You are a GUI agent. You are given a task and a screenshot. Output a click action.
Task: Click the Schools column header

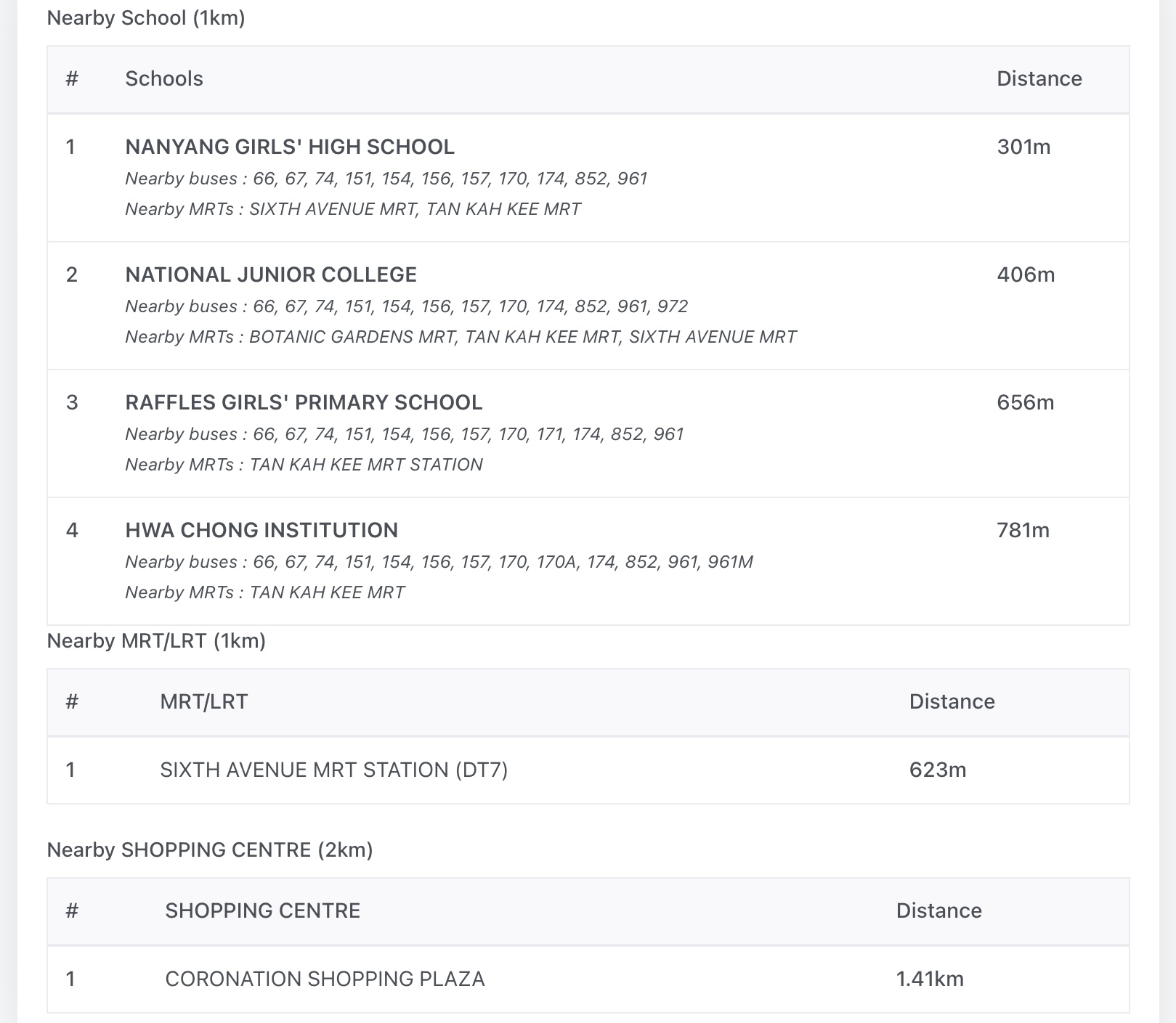pos(164,79)
